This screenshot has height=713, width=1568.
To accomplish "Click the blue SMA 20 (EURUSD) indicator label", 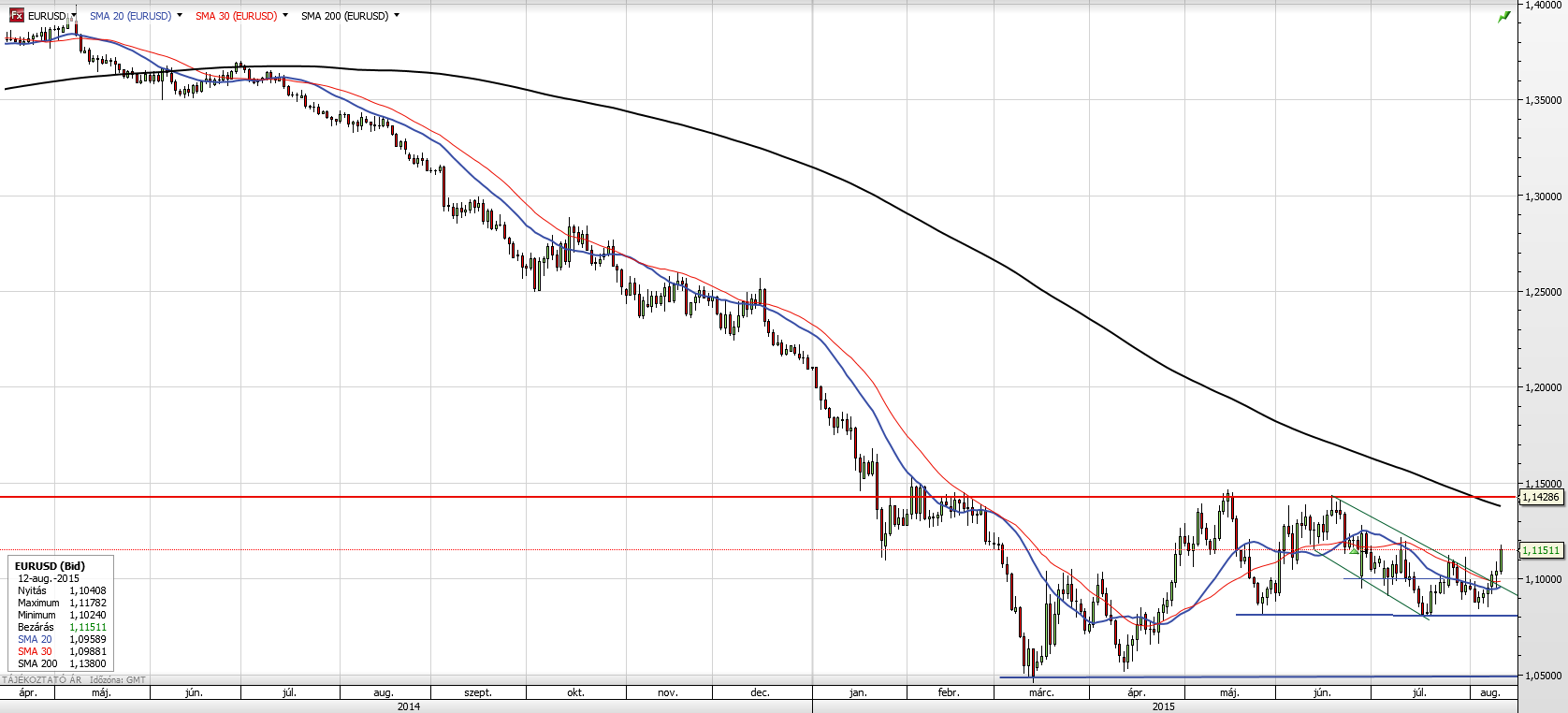I will pyautogui.click(x=130, y=16).
